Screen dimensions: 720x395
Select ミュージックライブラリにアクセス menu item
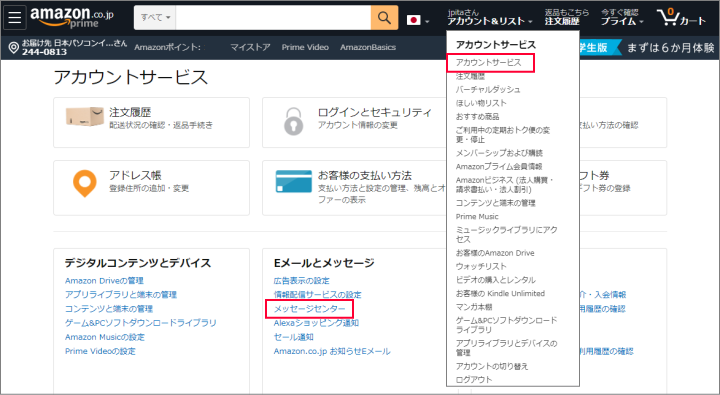(506, 235)
